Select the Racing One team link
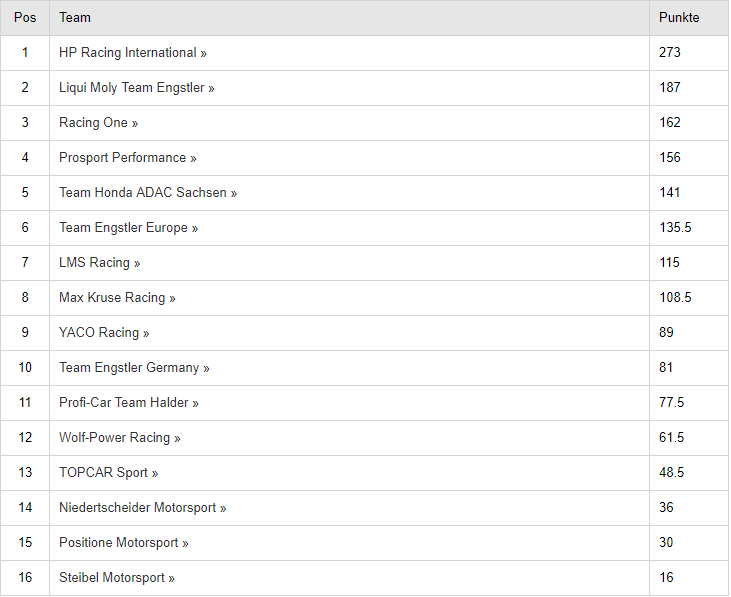This screenshot has width=731, height=597. [98, 123]
